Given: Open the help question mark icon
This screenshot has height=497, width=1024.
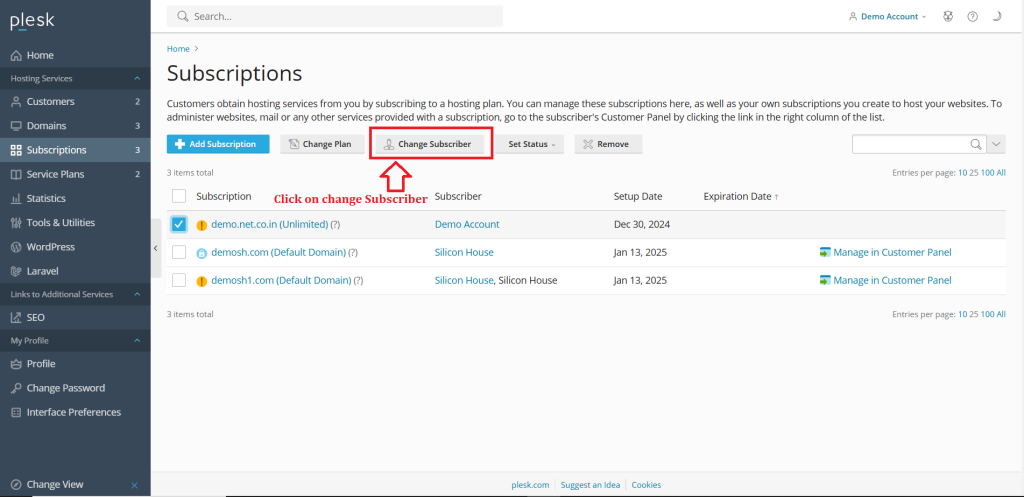Looking at the screenshot, I should coord(972,17).
